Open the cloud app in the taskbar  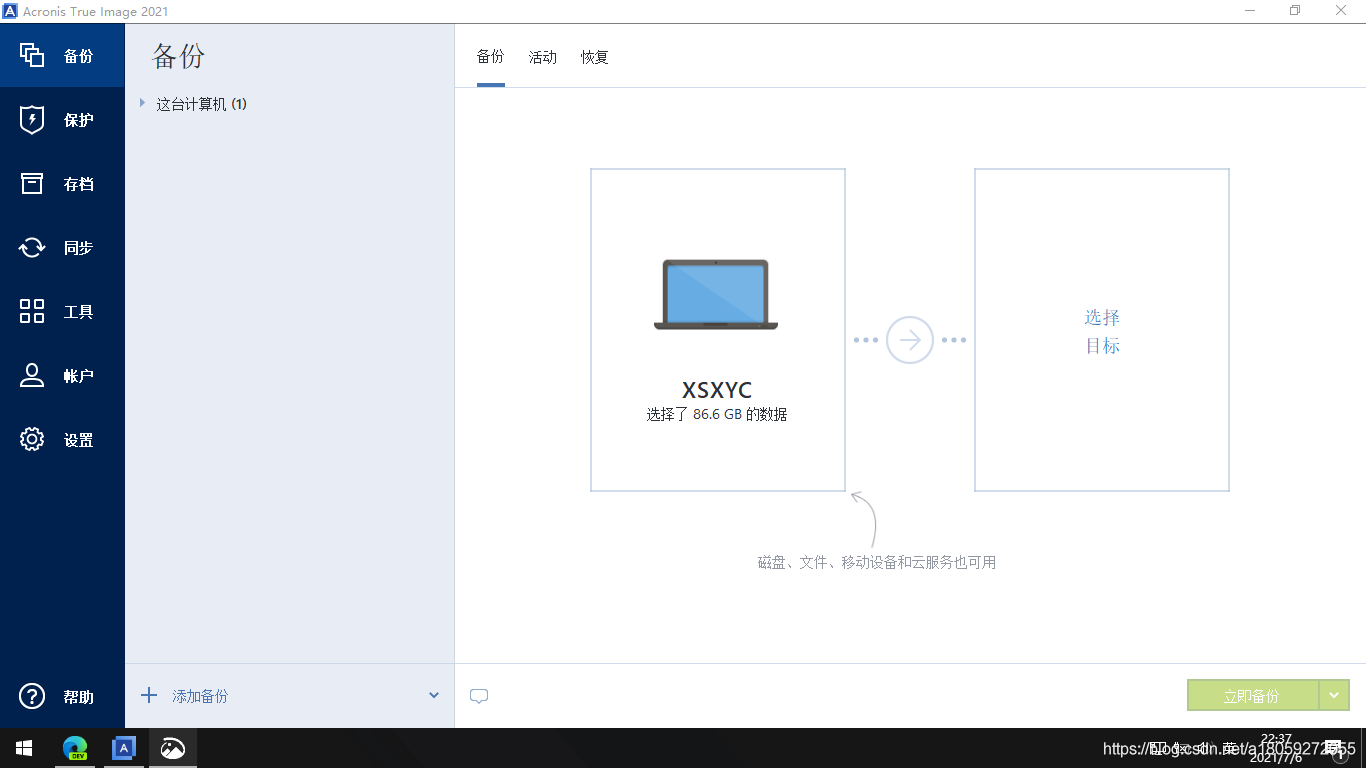click(x=173, y=748)
